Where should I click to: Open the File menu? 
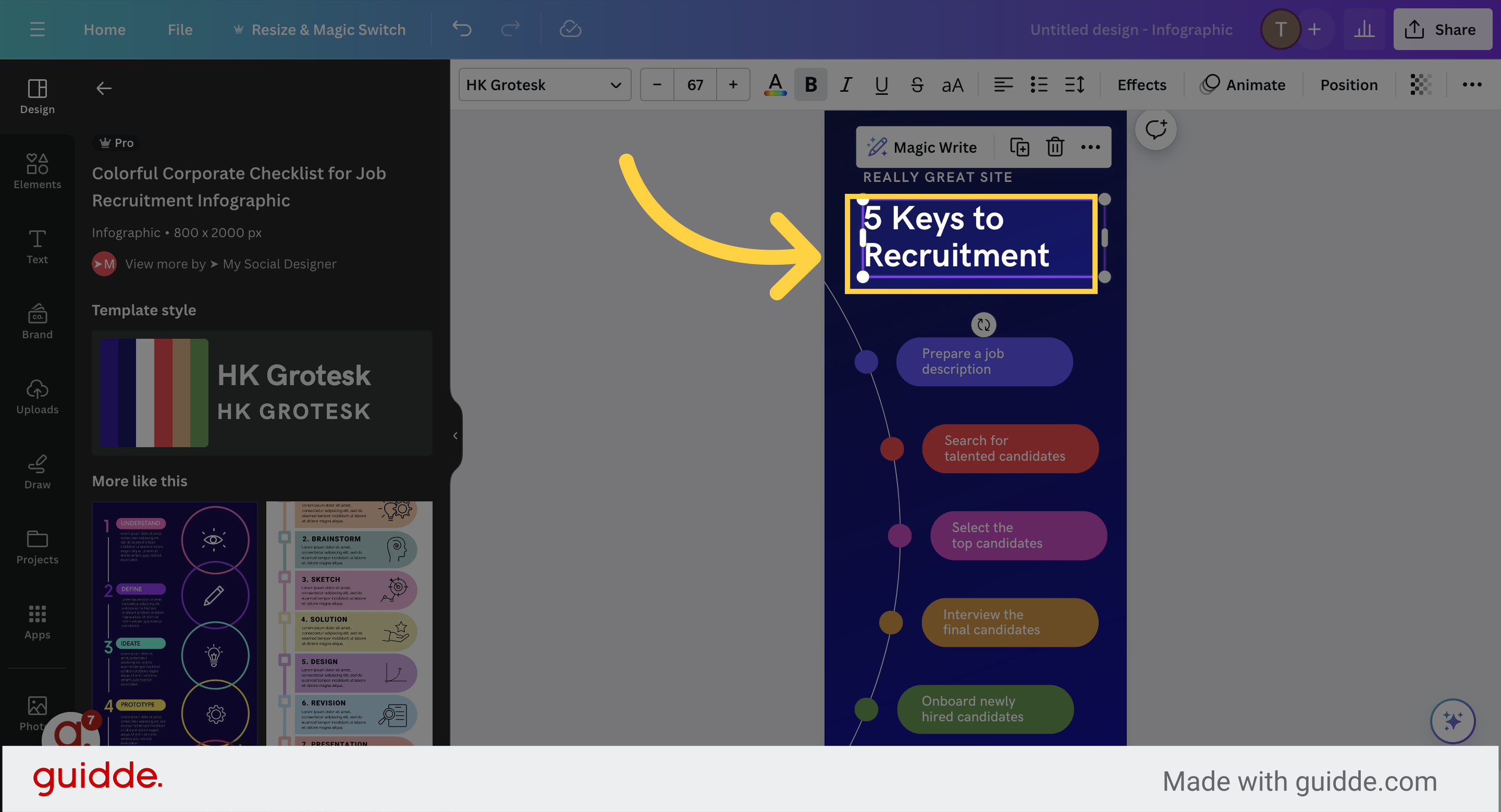180,29
